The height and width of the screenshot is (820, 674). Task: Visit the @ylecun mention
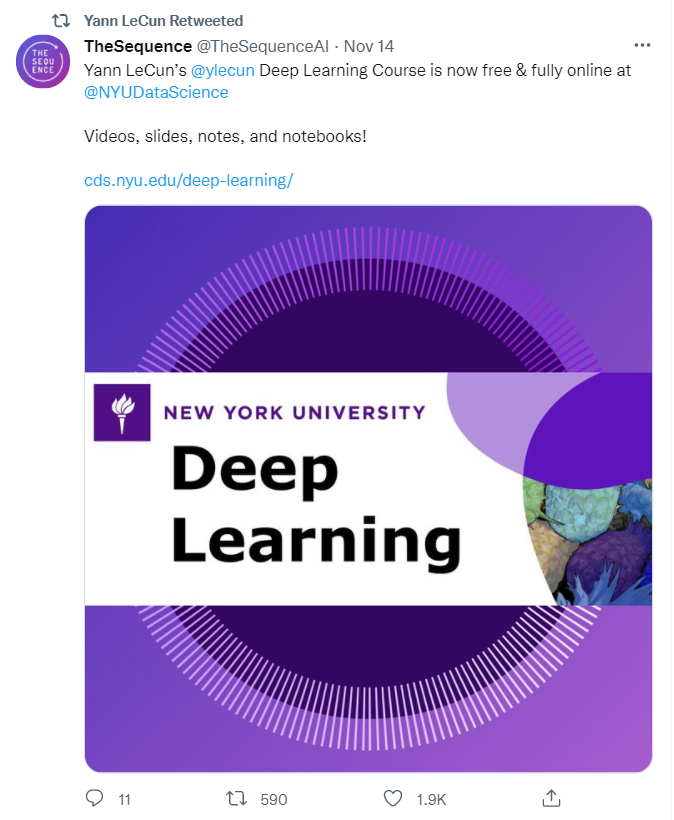coord(222,71)
